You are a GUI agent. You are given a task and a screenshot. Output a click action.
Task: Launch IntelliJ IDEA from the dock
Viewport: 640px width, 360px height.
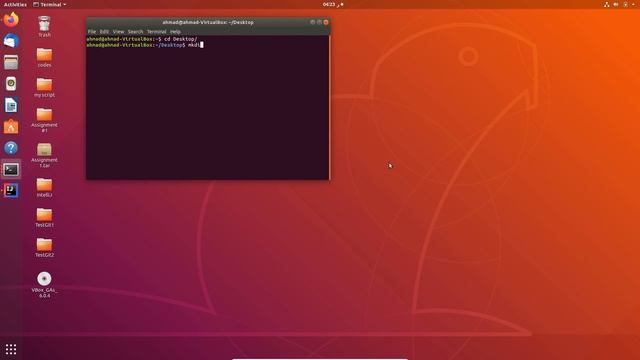(x=11, y=191)
